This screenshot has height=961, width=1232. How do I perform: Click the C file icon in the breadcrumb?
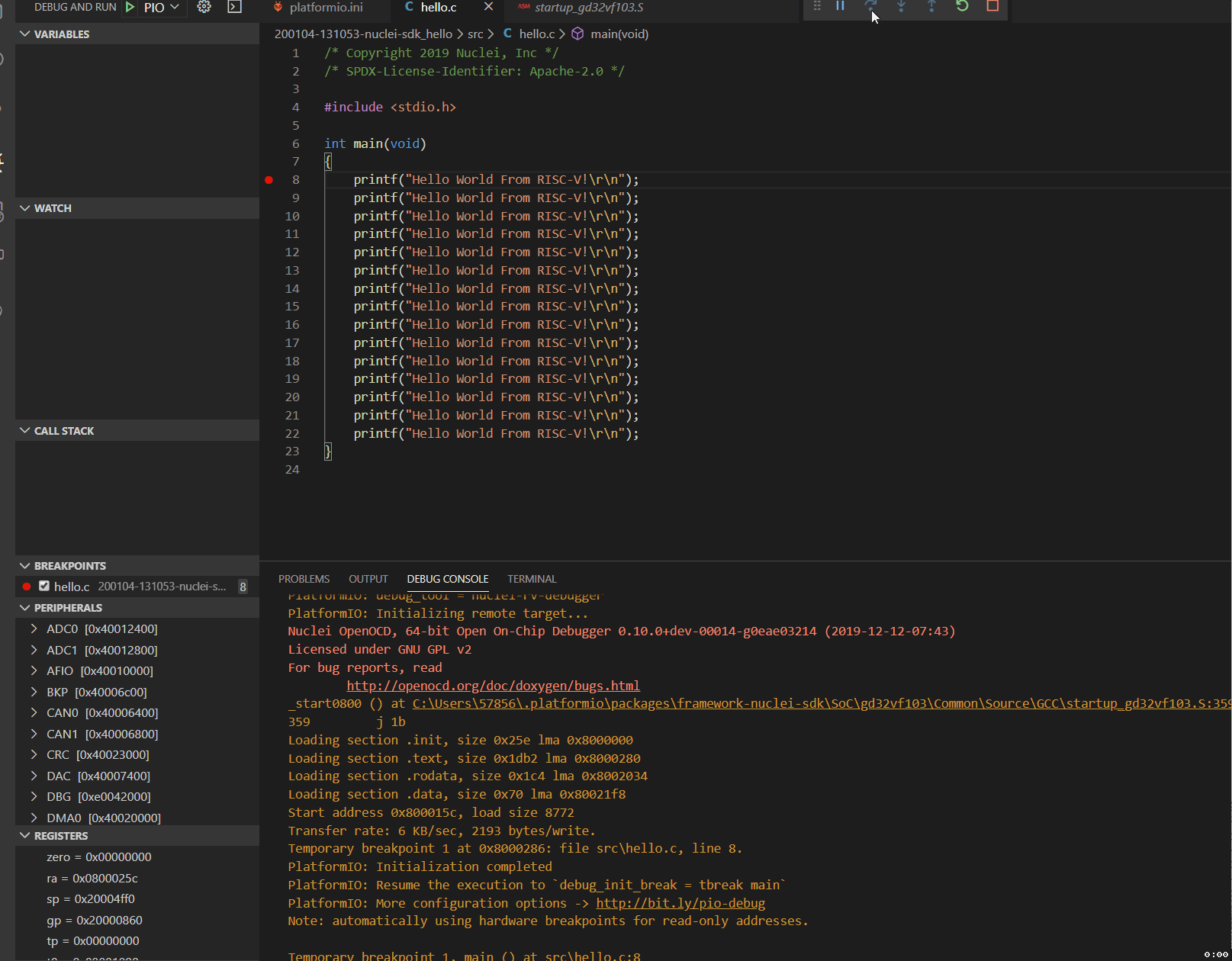click(507, 34)
